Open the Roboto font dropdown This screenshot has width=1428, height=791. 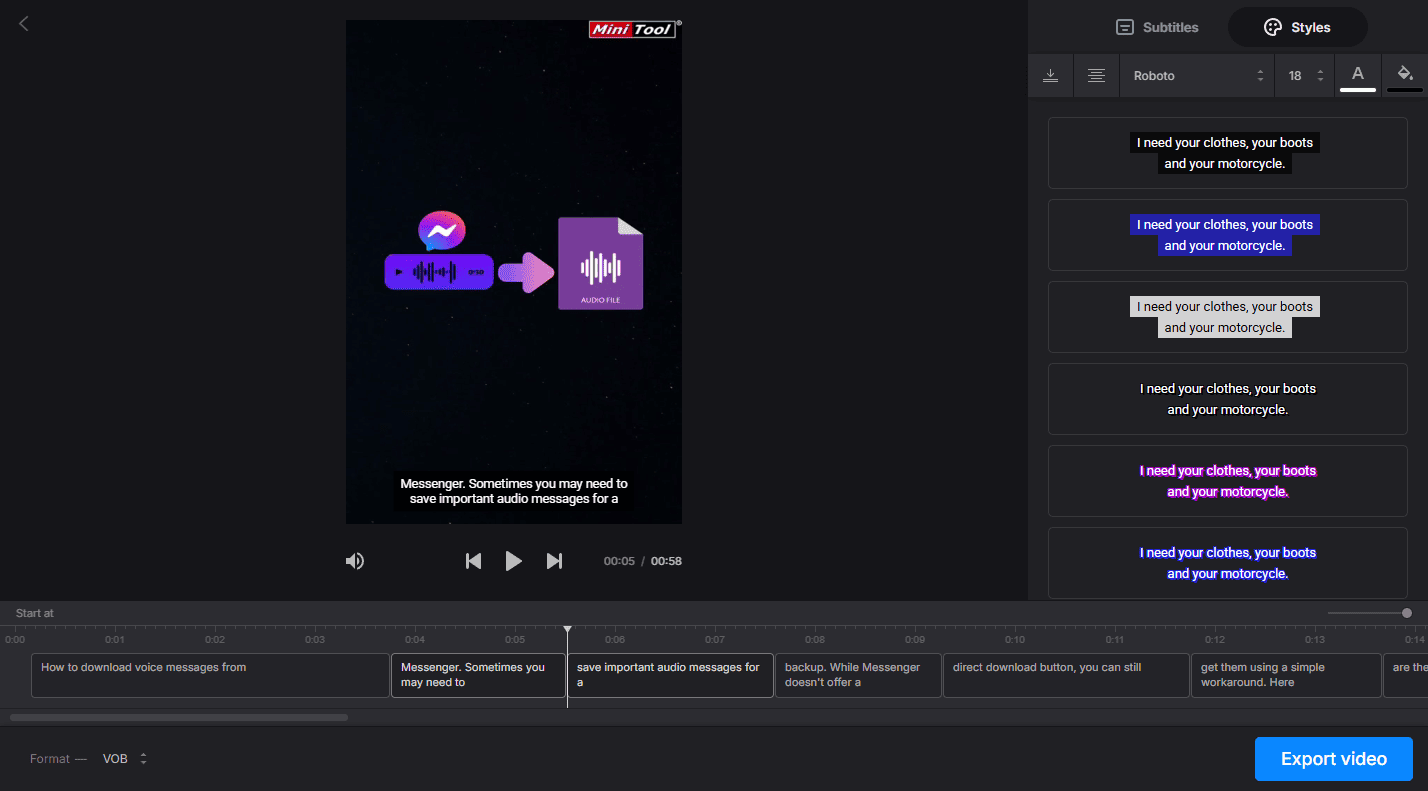click(x=1197, y=76)
